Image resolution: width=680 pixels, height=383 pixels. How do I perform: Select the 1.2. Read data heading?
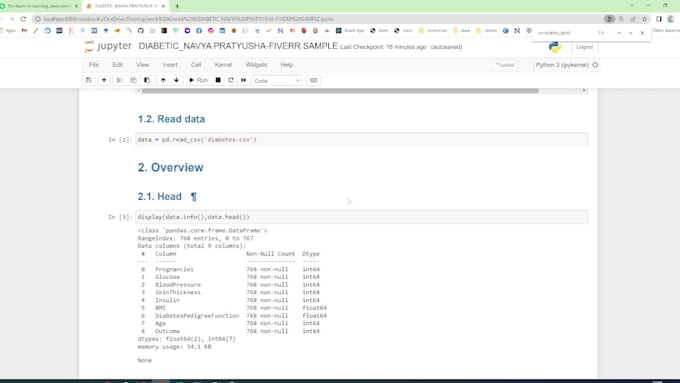point(171,119)
